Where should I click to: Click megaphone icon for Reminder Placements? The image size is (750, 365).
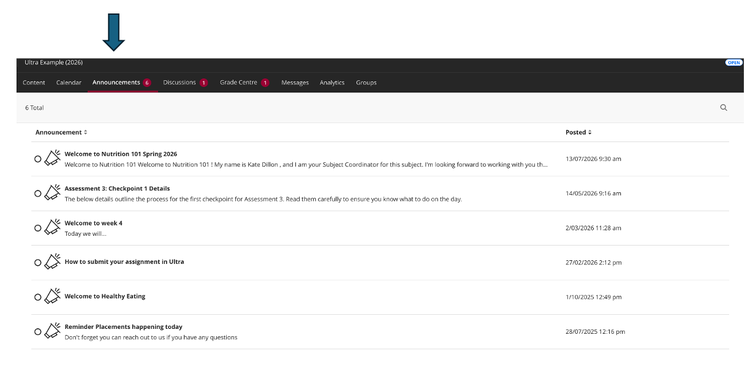pyautogui.click(x=53, y=330)
